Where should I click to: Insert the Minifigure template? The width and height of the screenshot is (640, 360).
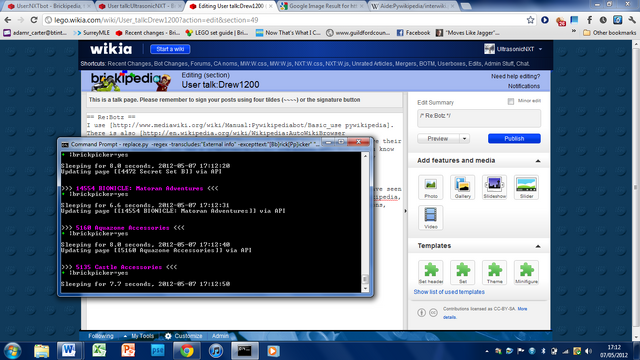(x=526, y=272)
